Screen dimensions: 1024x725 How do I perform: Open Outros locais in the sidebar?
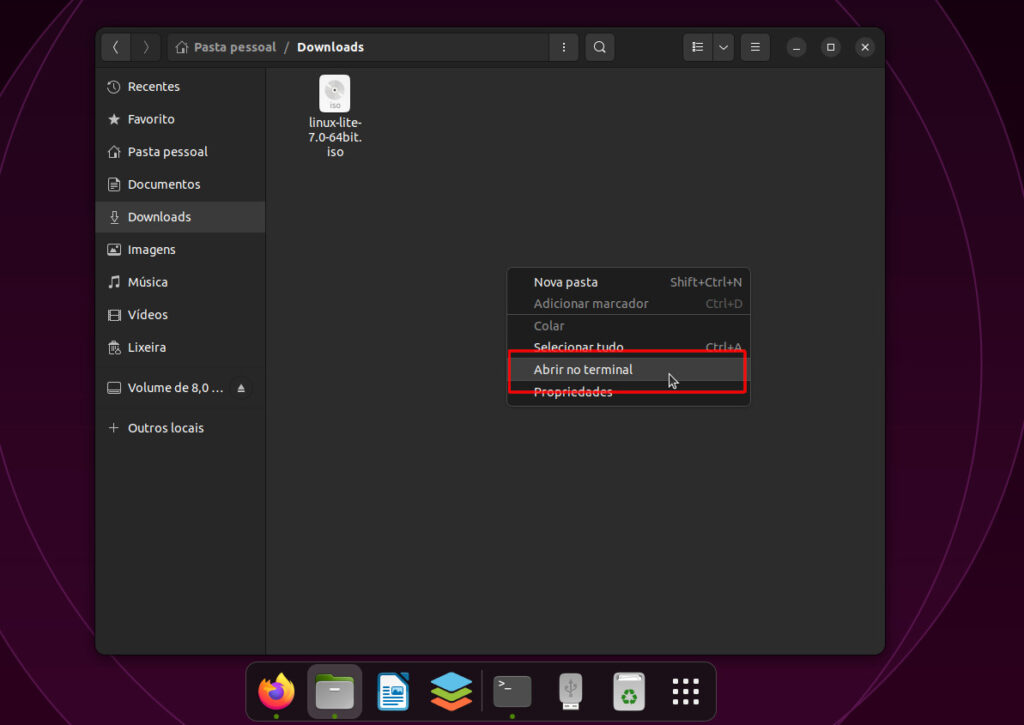tap(180, 428)
